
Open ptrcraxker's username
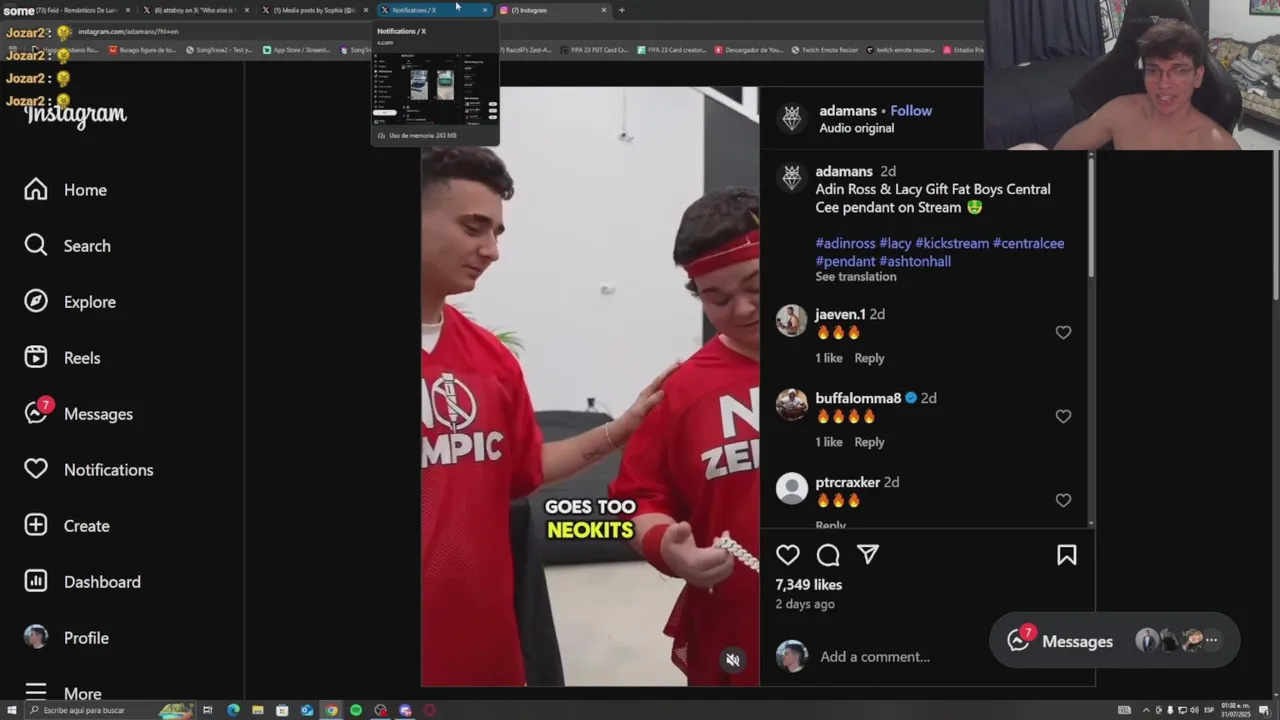point(847,482)
